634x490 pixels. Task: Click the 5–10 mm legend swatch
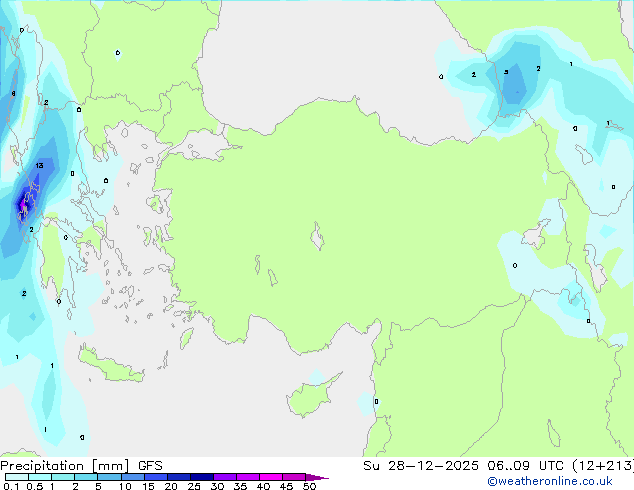(x=109, y=477)
